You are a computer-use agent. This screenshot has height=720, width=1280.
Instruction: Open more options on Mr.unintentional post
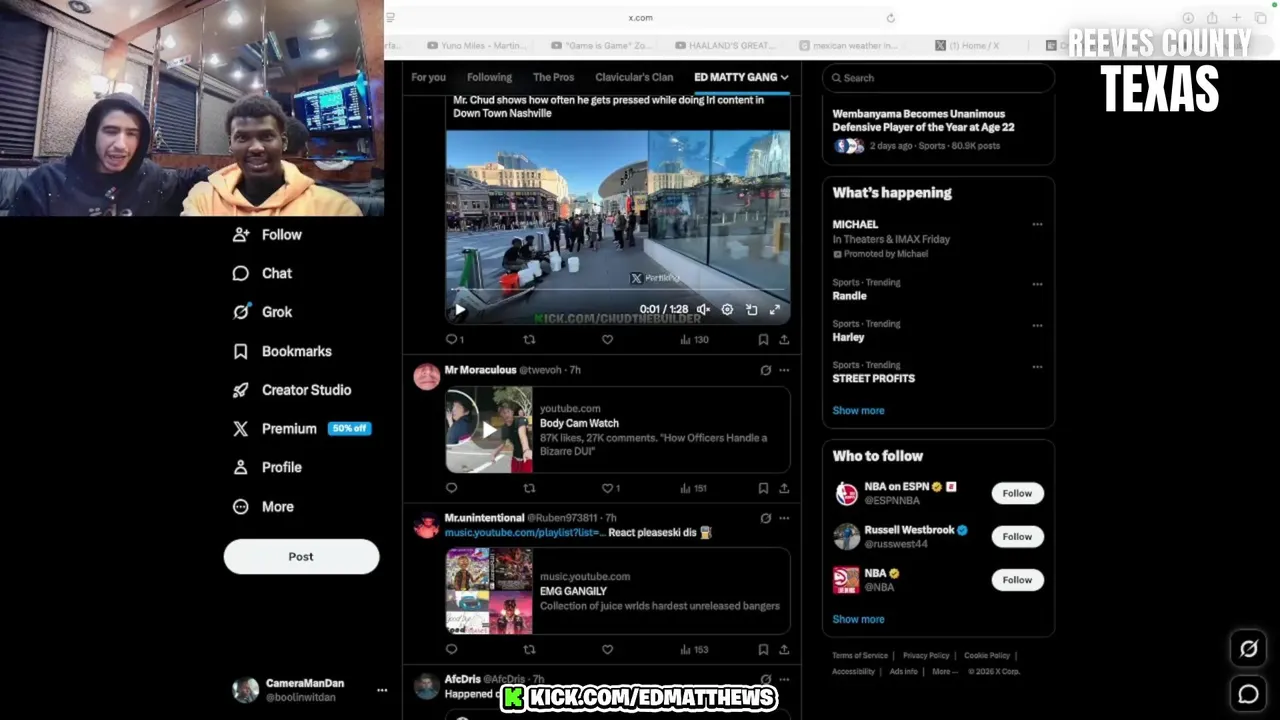(x=784, y=518)
